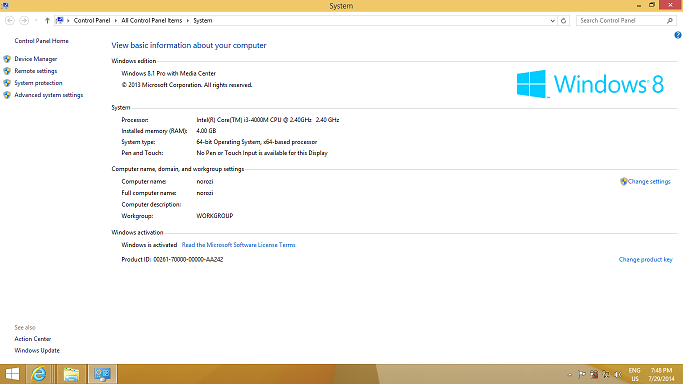
Task: Select the WORKGROUP value
Action: pyautogui.click(x=215, y=216)
